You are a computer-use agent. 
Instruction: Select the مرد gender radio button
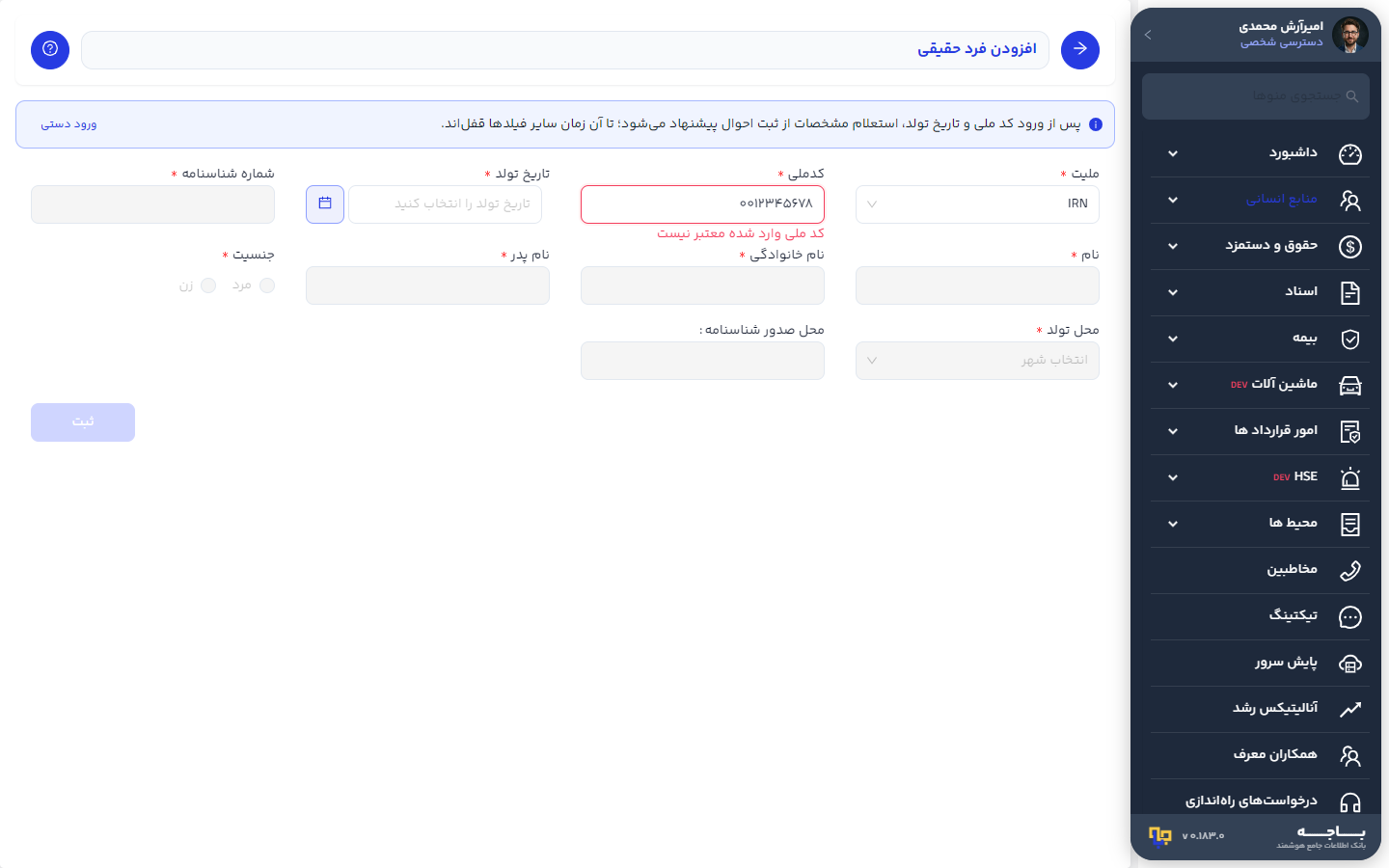(267, 285)
